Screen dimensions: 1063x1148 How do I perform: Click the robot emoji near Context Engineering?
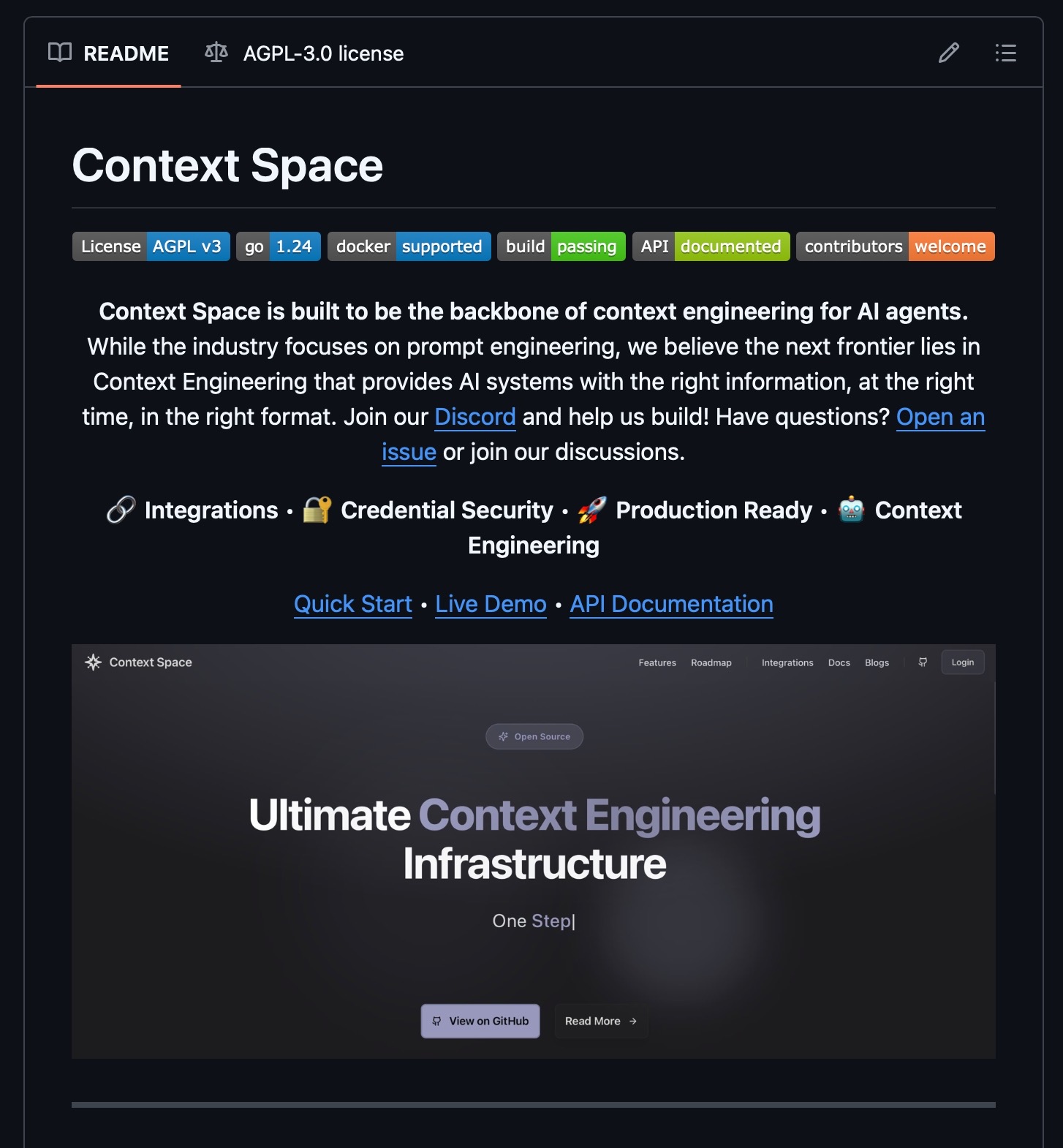851,510
